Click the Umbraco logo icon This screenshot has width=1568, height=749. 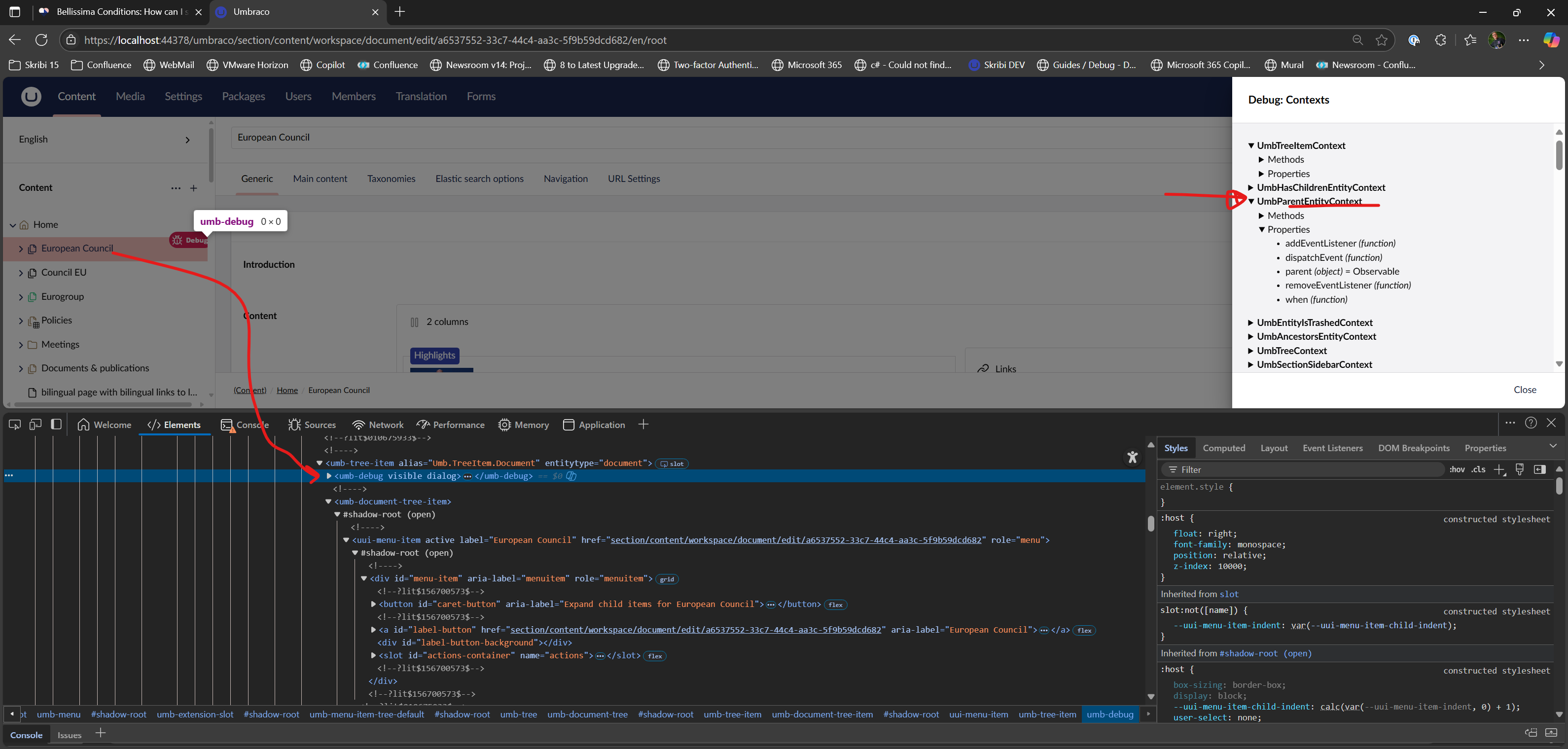point(31,96)
